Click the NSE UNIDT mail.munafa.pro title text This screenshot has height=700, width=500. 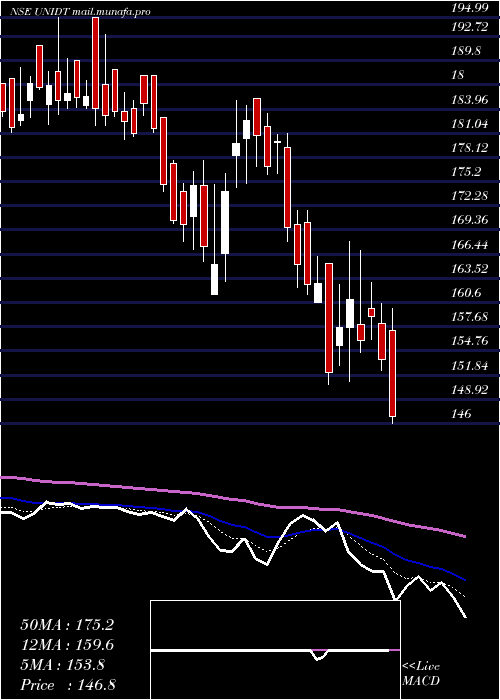point(81,12)
